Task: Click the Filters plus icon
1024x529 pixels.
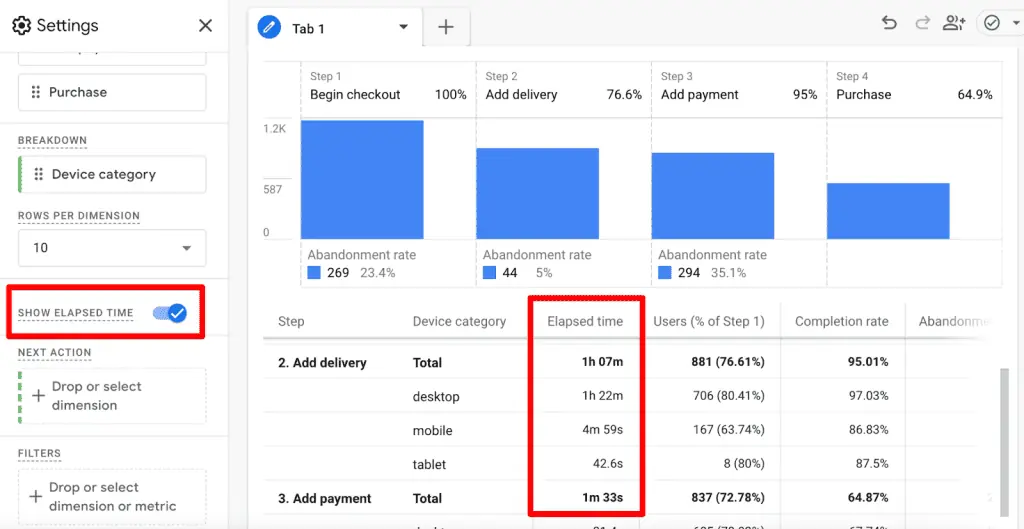Action: click(37, 496)
